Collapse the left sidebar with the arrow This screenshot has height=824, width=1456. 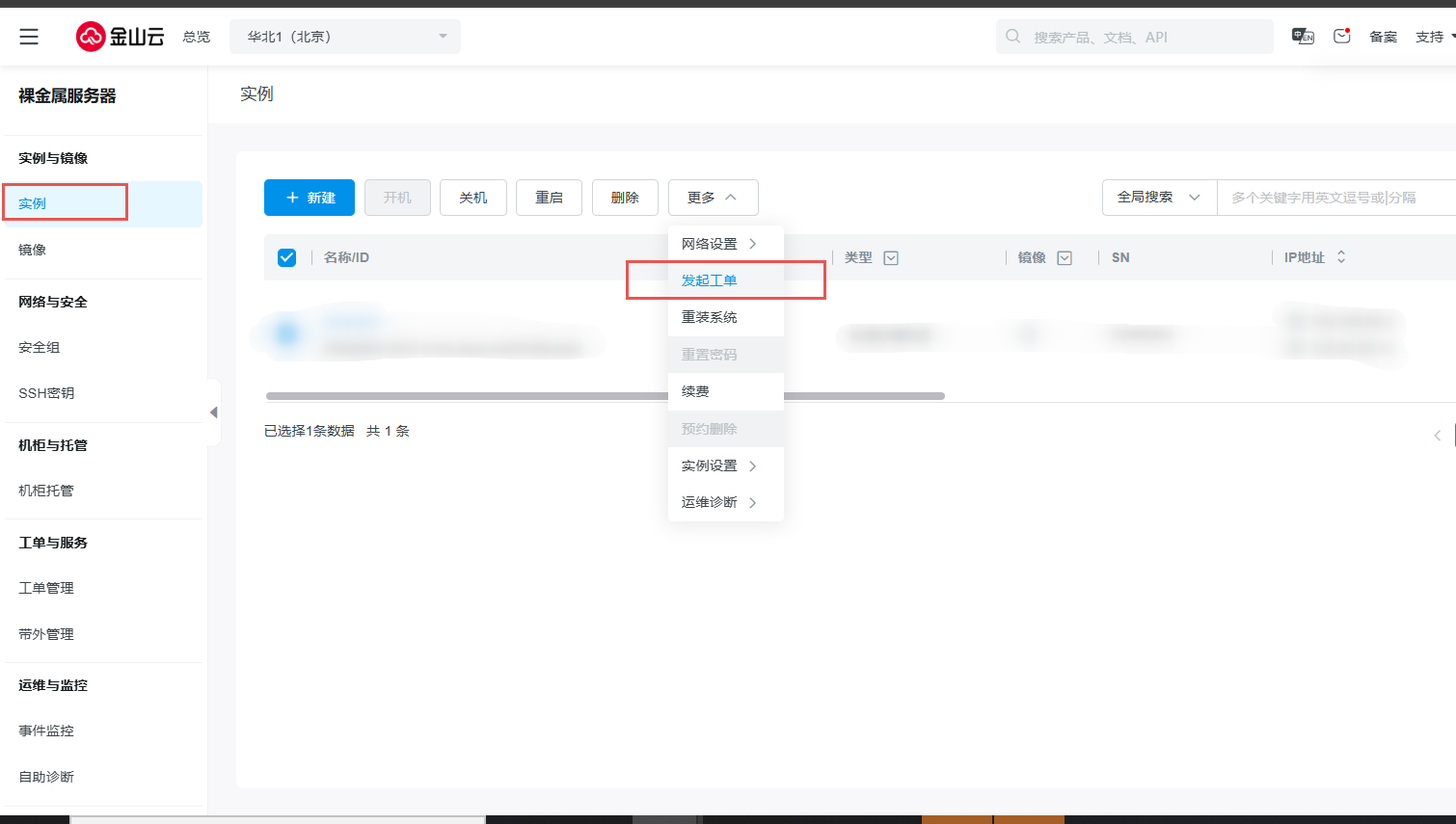pyautogui.click(x=213, y=412)
